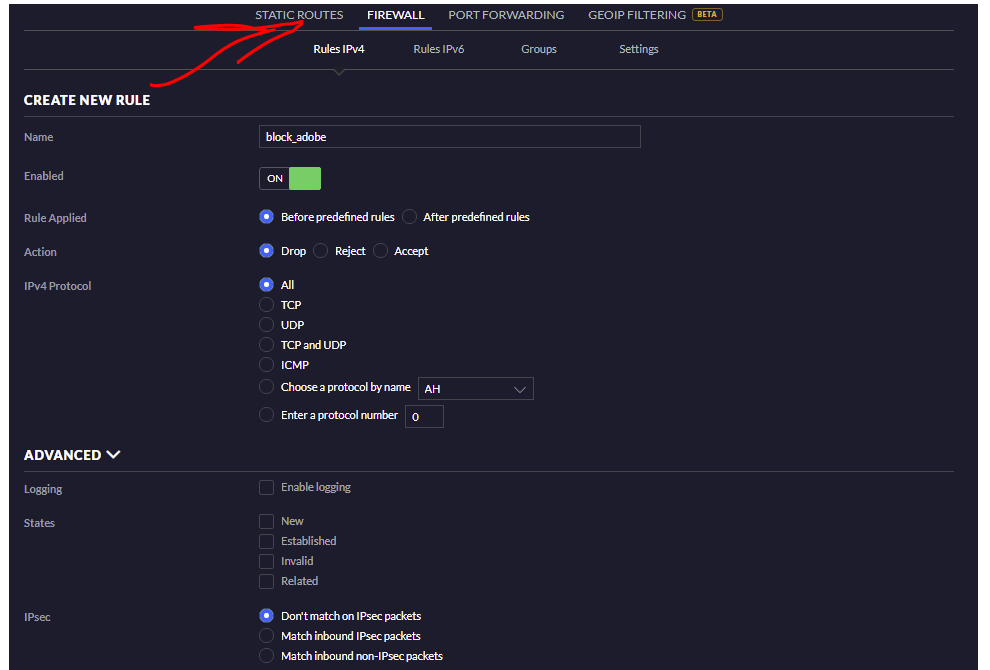990x670 pixels.
Task: Switch to Port Forwarding tab
Action: (506, 15)
